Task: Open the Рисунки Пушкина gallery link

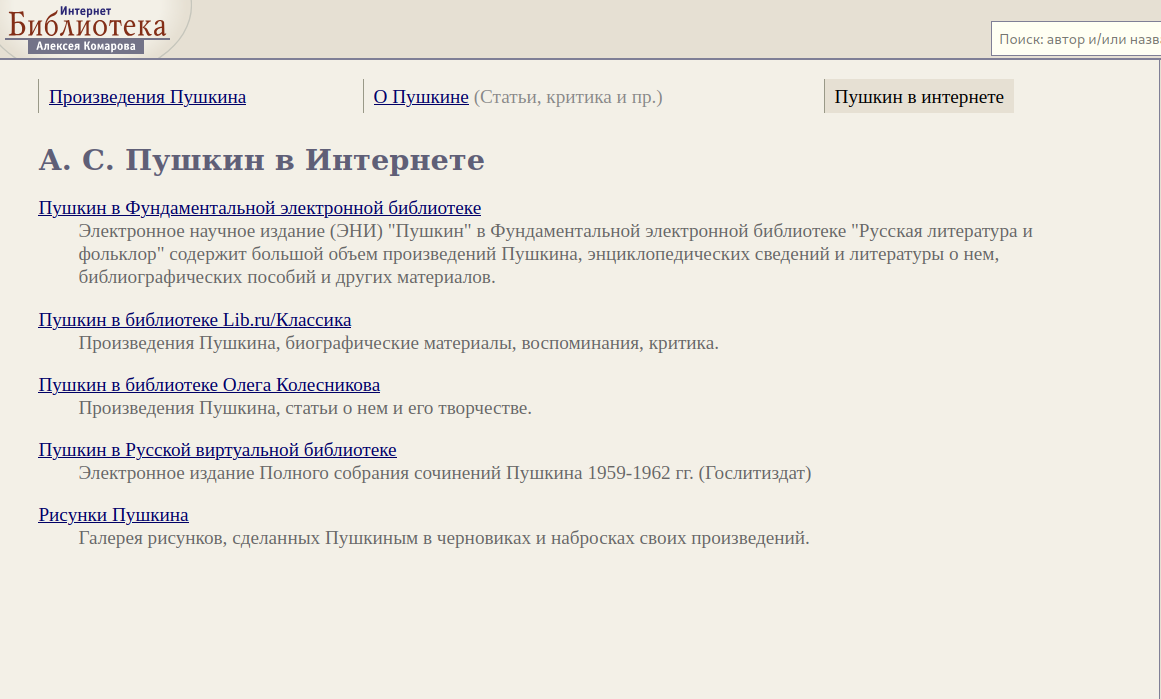Action: (x=113, y=515)
